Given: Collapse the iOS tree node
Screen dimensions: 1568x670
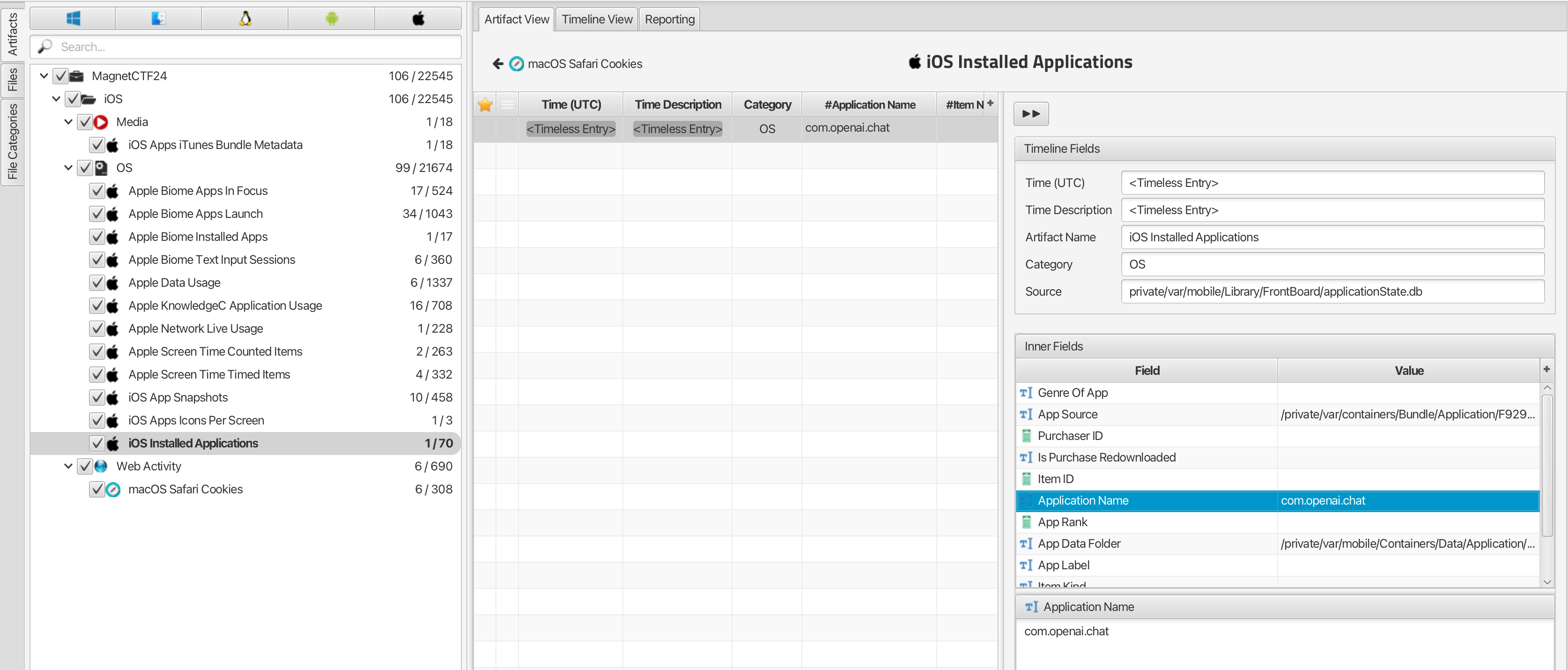Looking at the screenshot, I should click(56, 99).
